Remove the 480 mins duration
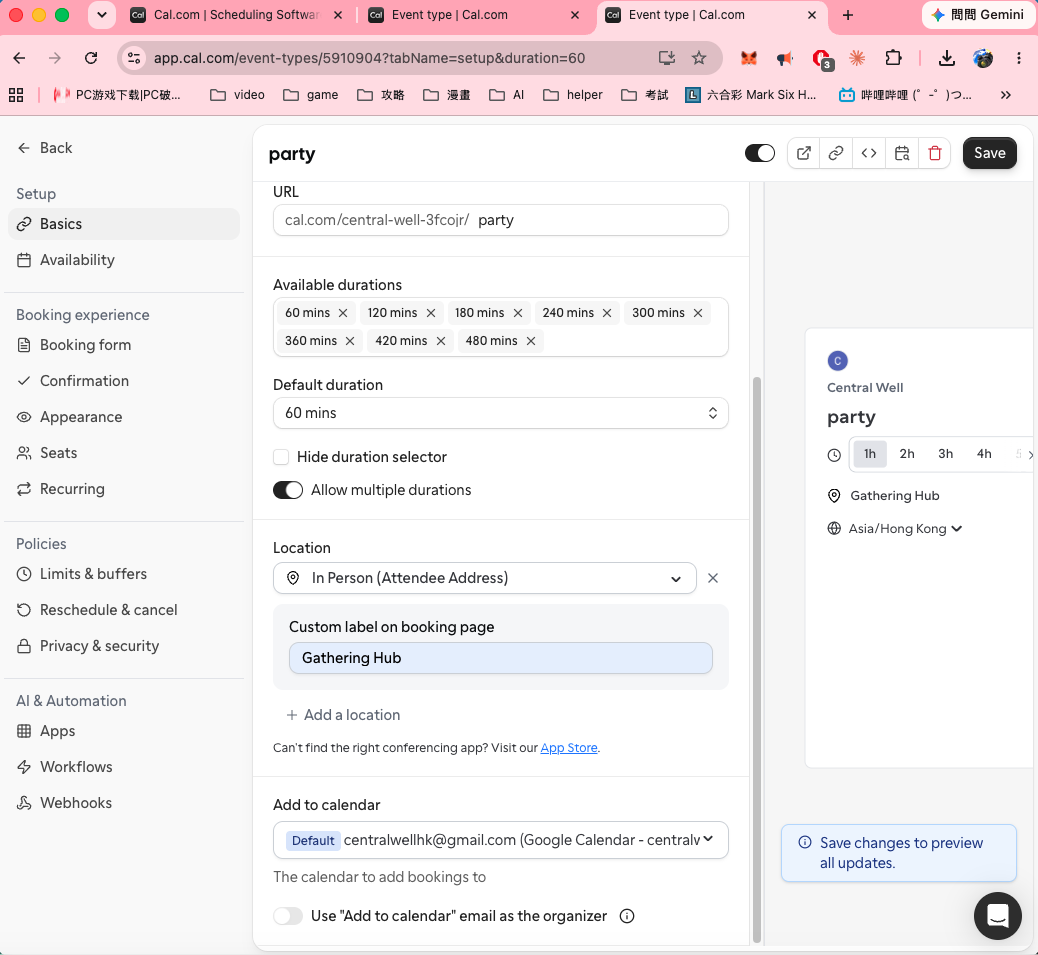 click(531, 341)
